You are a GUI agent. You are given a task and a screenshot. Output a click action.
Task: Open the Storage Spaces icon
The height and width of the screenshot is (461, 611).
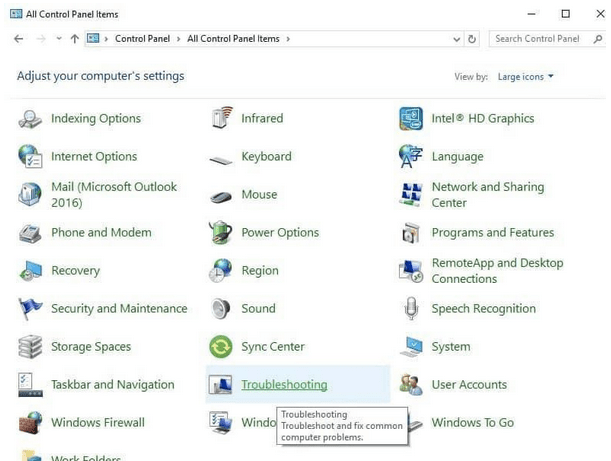pyautogui.click(x=30, y=346)
